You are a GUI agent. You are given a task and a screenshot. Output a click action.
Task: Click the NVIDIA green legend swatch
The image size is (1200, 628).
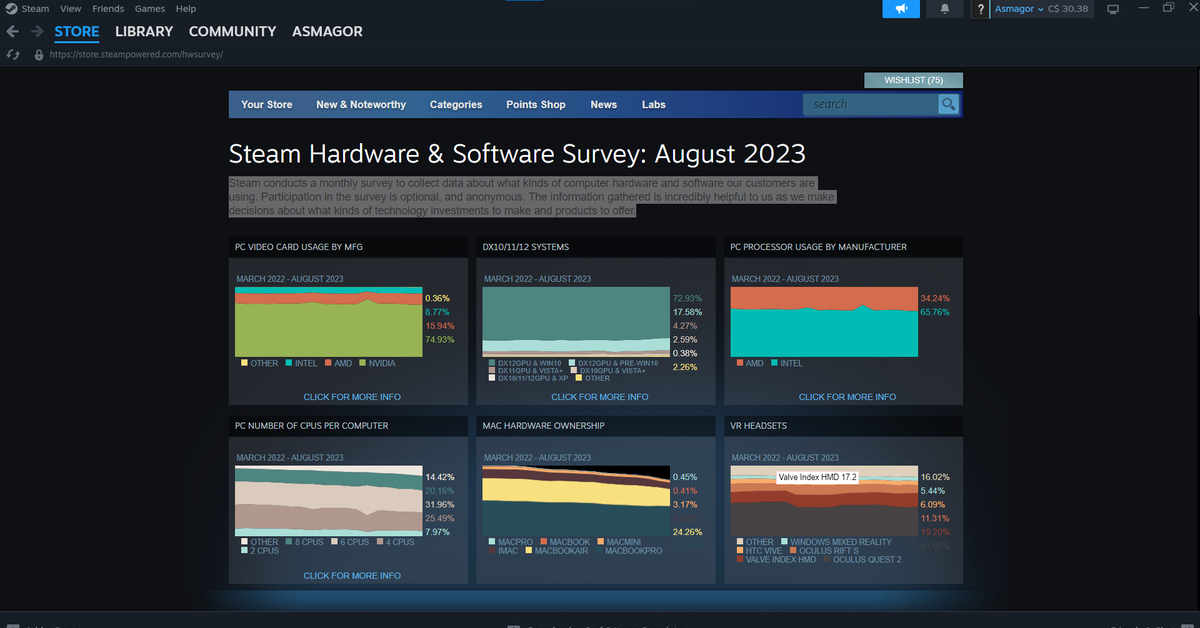(x=362, y=364)
